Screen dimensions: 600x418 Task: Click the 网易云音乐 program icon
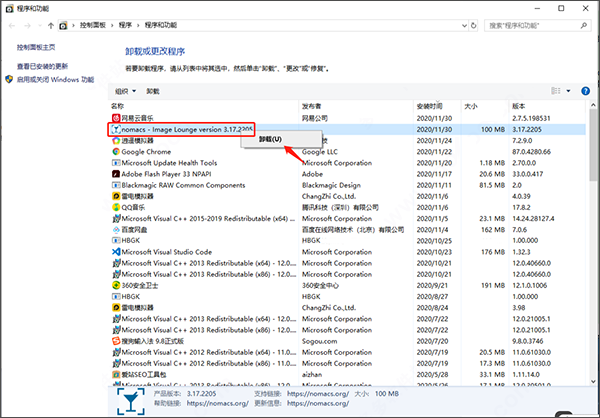pyautogui.click(x=116, y=118)
